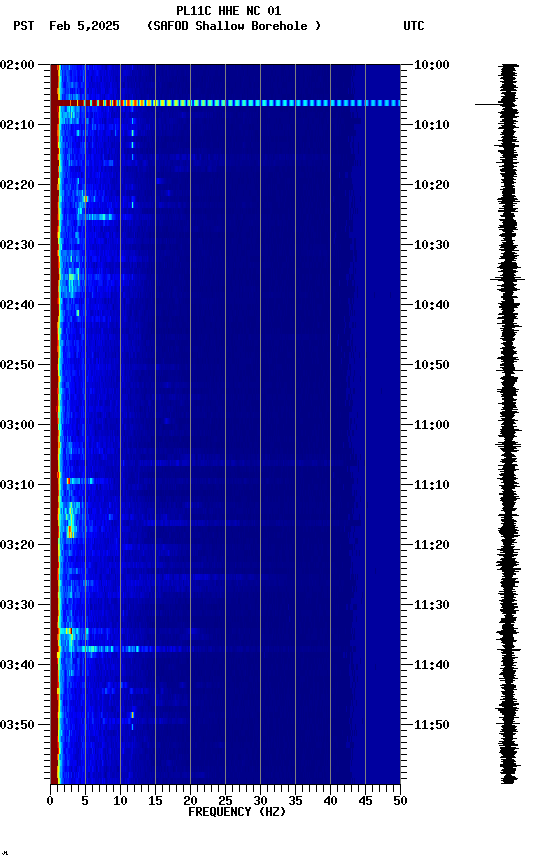Click the 11:50 UTC time label
Image resolution: width=552 pixels, height=864 pixels.
[432, 725]
